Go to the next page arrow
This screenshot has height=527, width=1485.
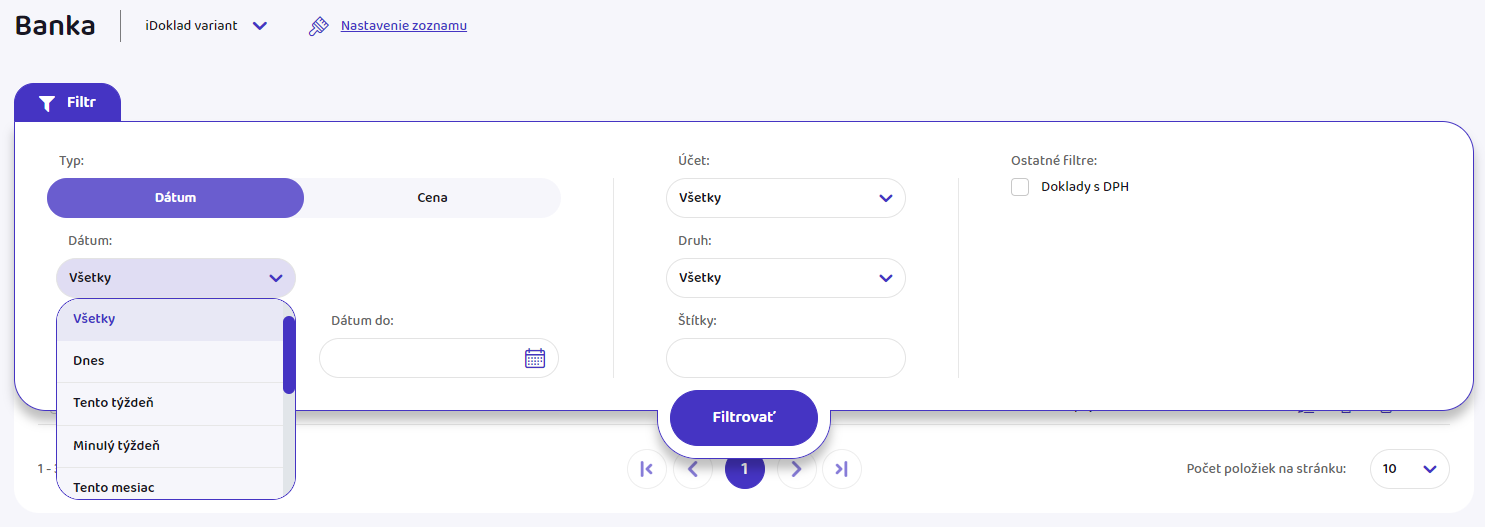coord(796,469)
